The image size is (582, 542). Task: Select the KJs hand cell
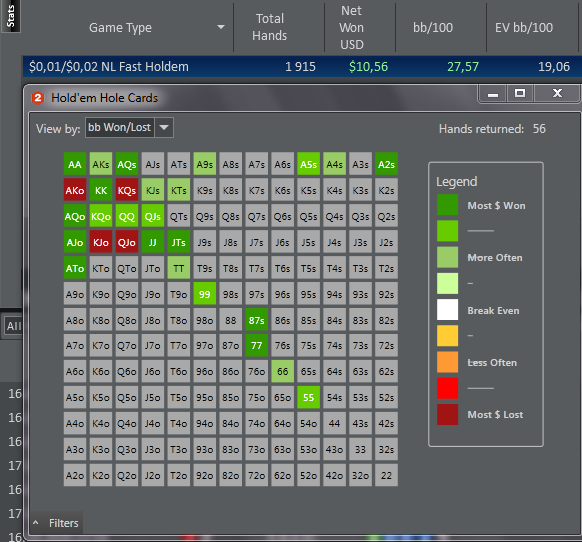coord(153,190)
